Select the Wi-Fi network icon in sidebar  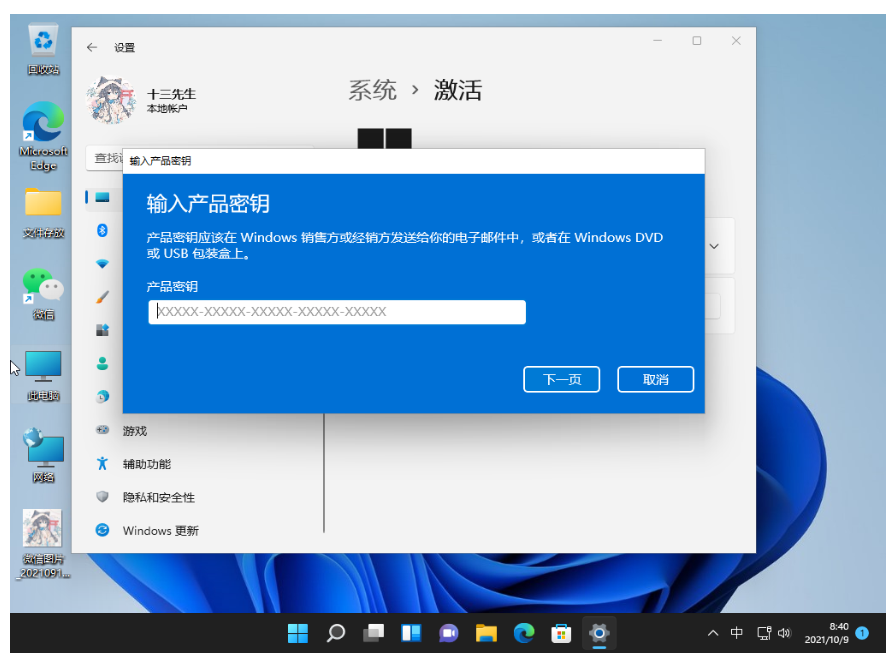click(x=102, y=264)
